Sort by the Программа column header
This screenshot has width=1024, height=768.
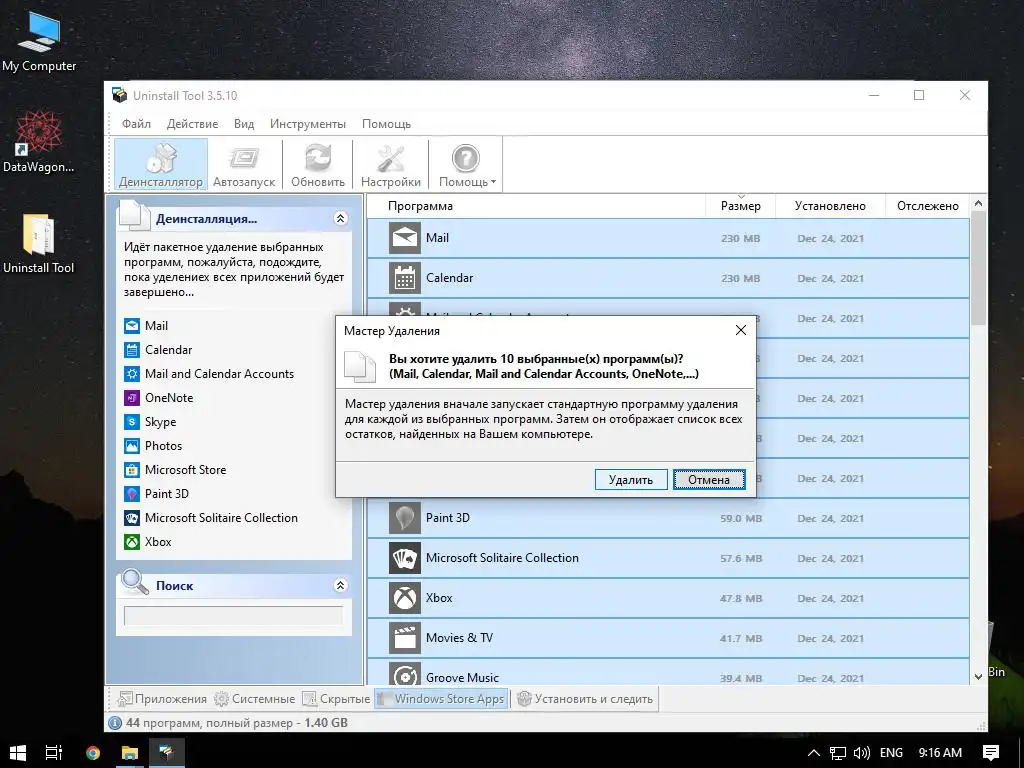(536, 206)
